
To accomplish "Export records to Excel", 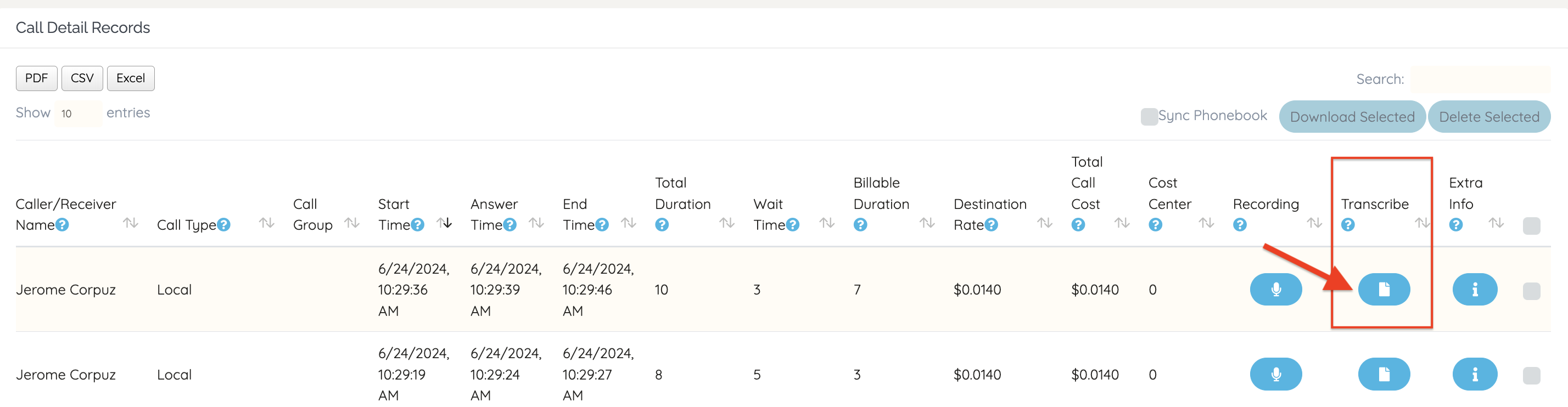I will pos(130,78).
